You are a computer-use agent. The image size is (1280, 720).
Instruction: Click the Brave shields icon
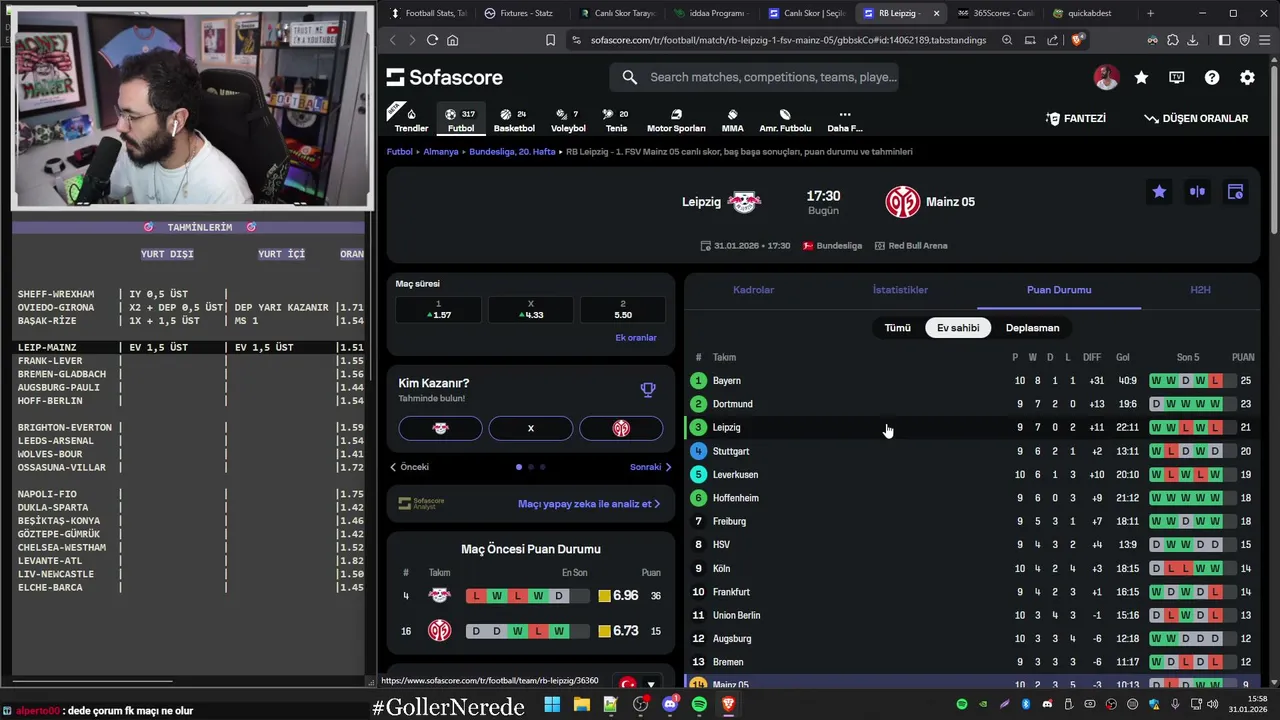click(1077, 40)
